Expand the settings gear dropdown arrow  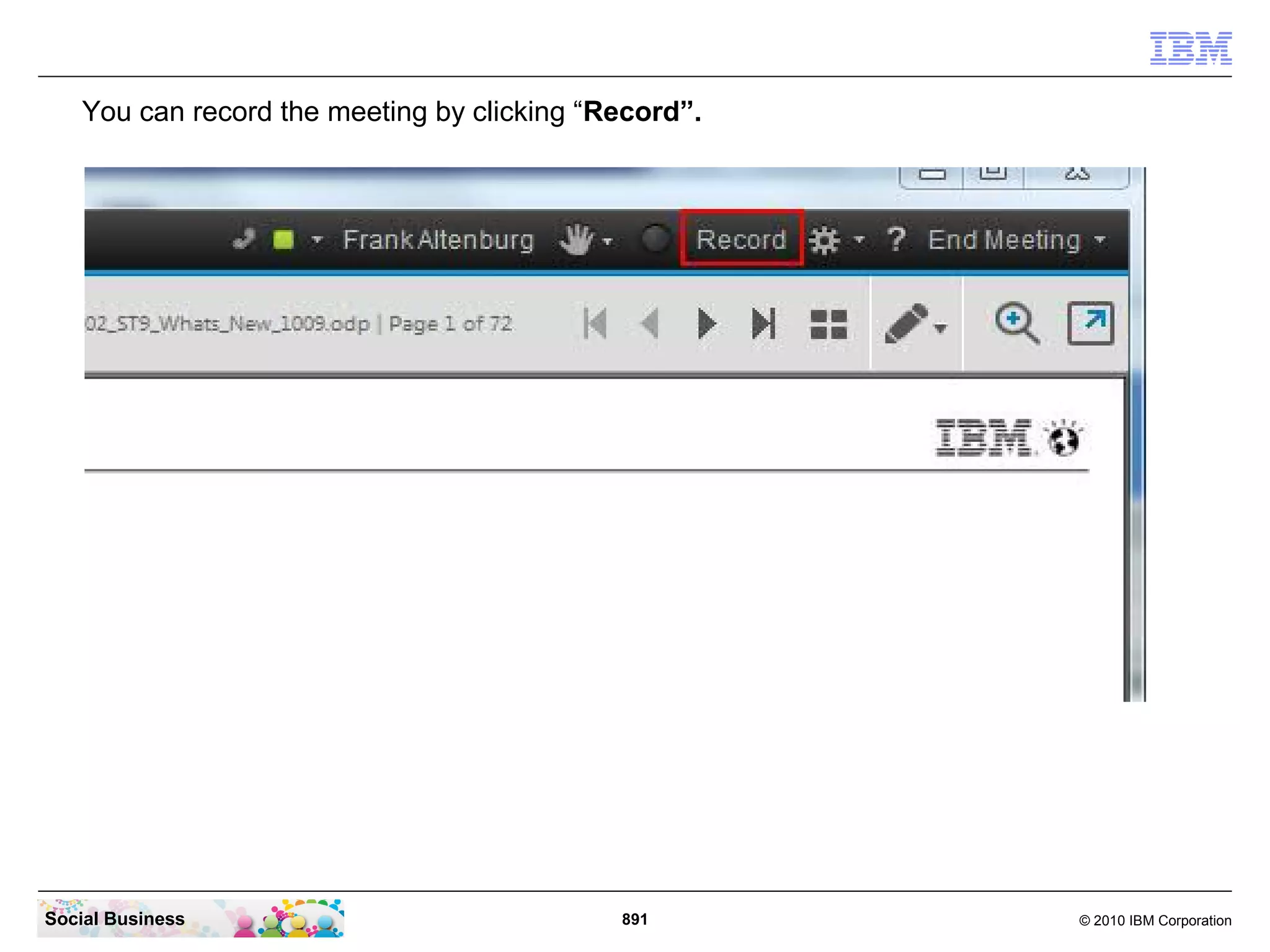coord(859,240)
